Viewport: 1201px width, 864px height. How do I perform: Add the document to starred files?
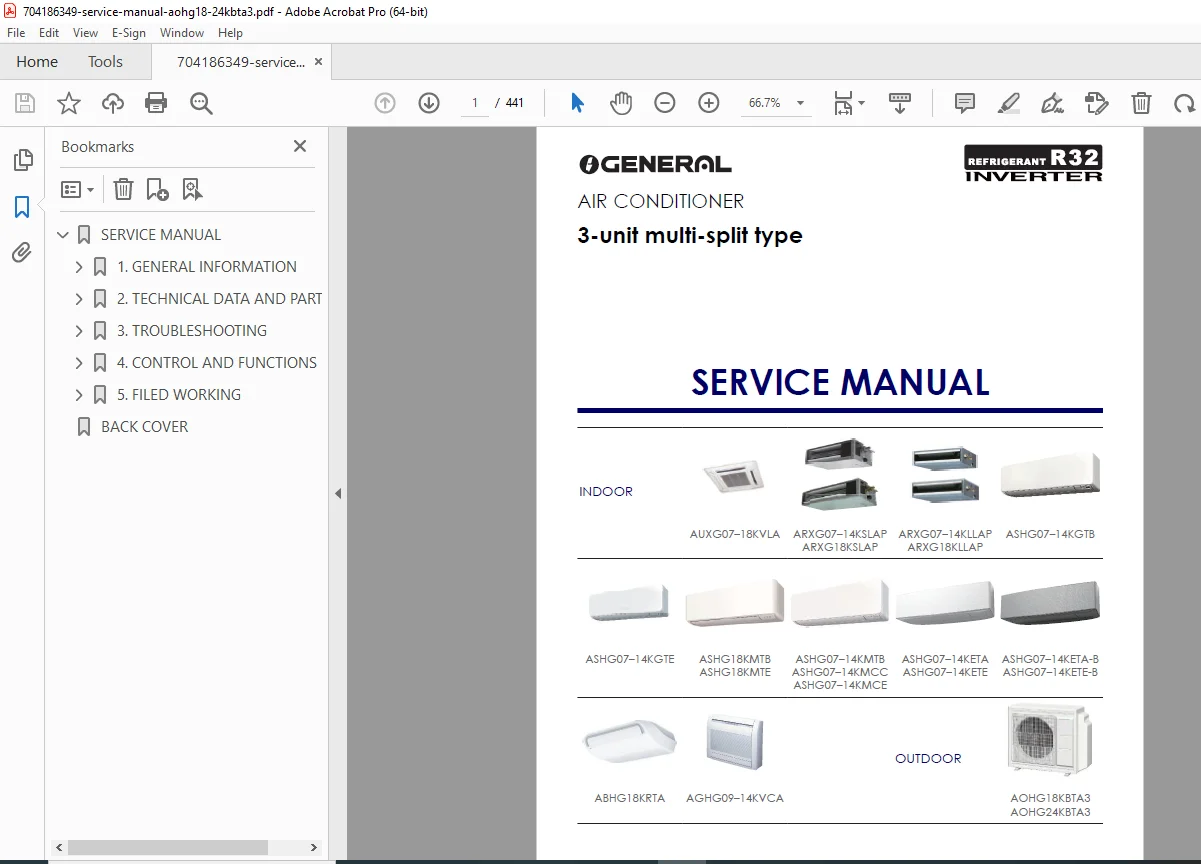click(x=69, y=103)
